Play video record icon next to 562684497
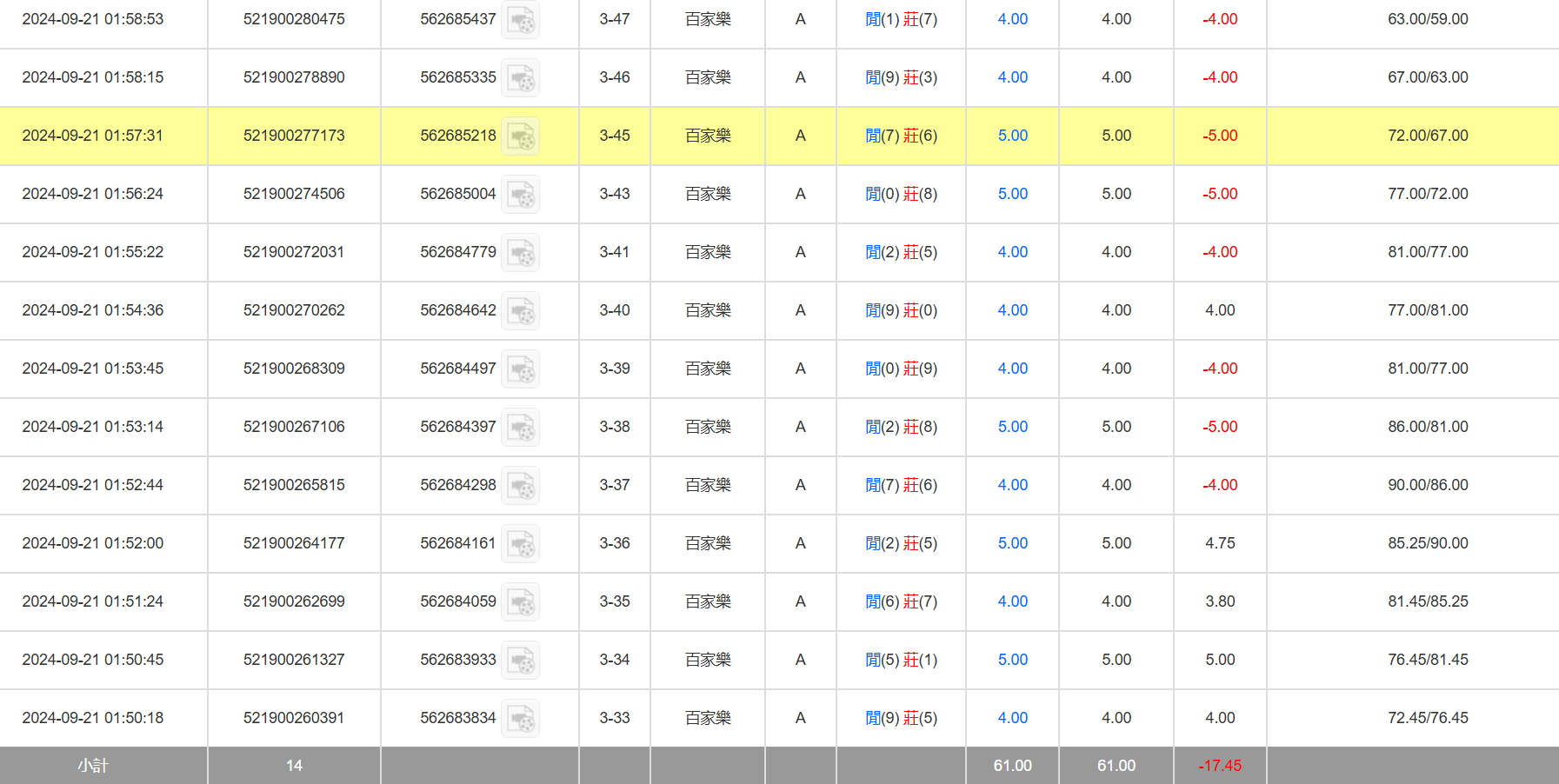The image size is (1559, 784). [521, 369]
